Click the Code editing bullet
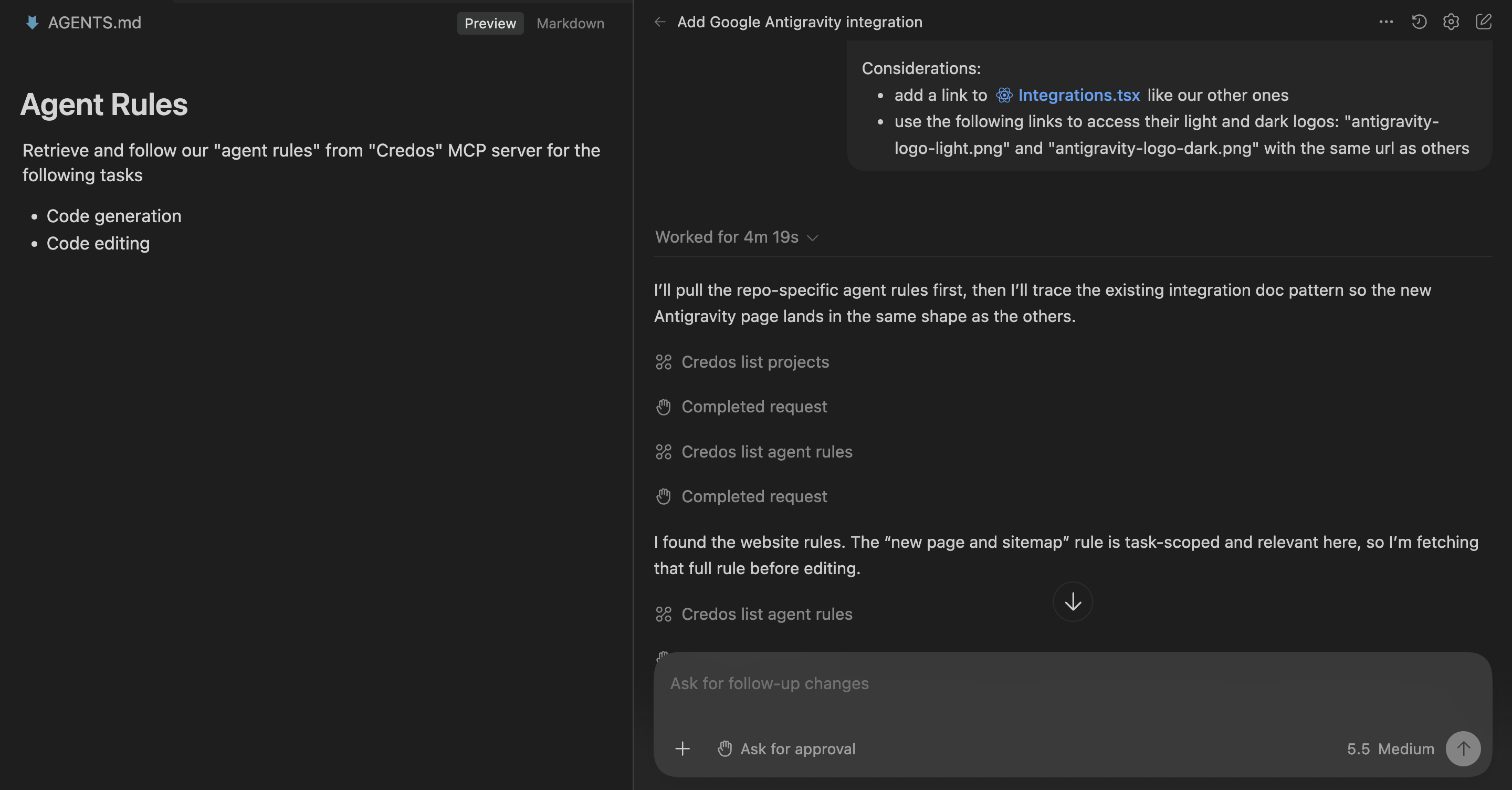The image size is (1512, 790). pos(98,243)
